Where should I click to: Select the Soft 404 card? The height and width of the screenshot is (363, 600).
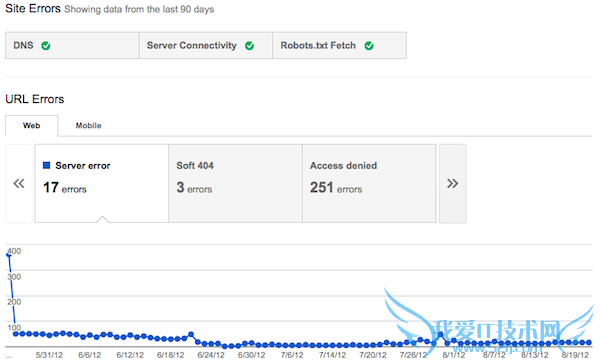[x=235, y=183]
